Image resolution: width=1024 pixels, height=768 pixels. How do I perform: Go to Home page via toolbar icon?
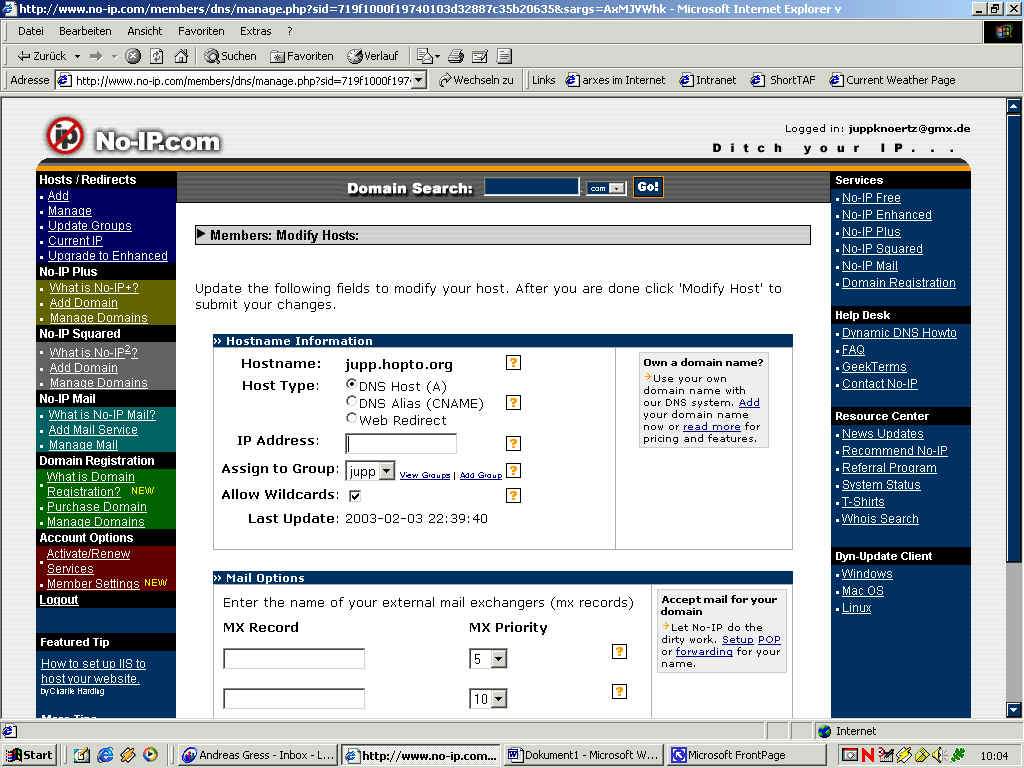click(179, 56)
